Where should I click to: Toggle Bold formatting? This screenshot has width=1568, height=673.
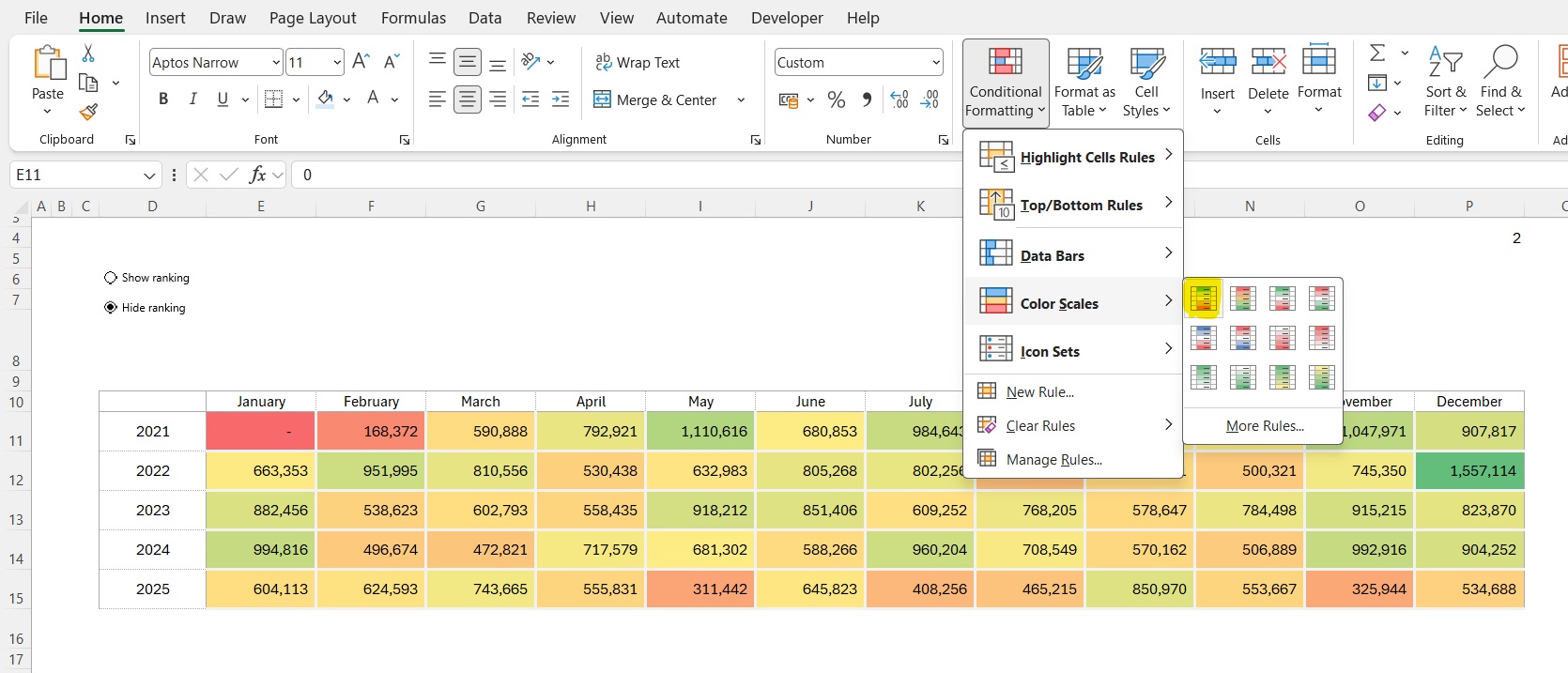point(163,99)
